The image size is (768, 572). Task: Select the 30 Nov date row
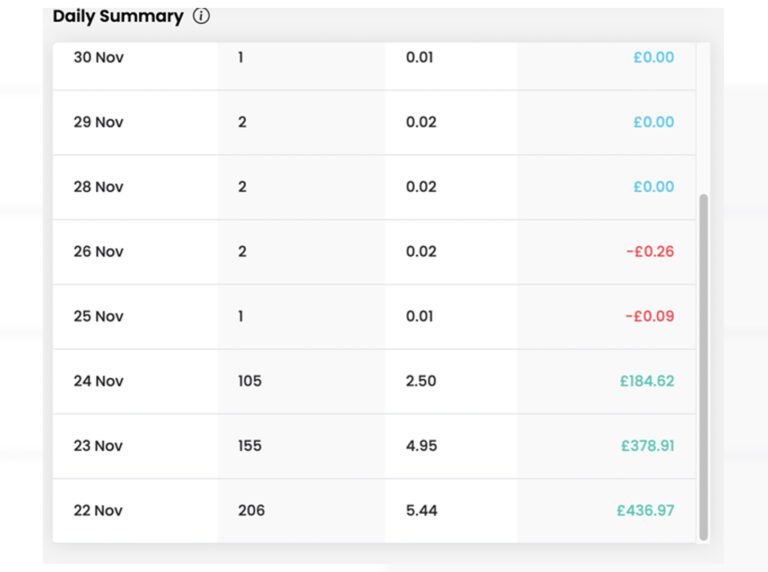[97, 57]
